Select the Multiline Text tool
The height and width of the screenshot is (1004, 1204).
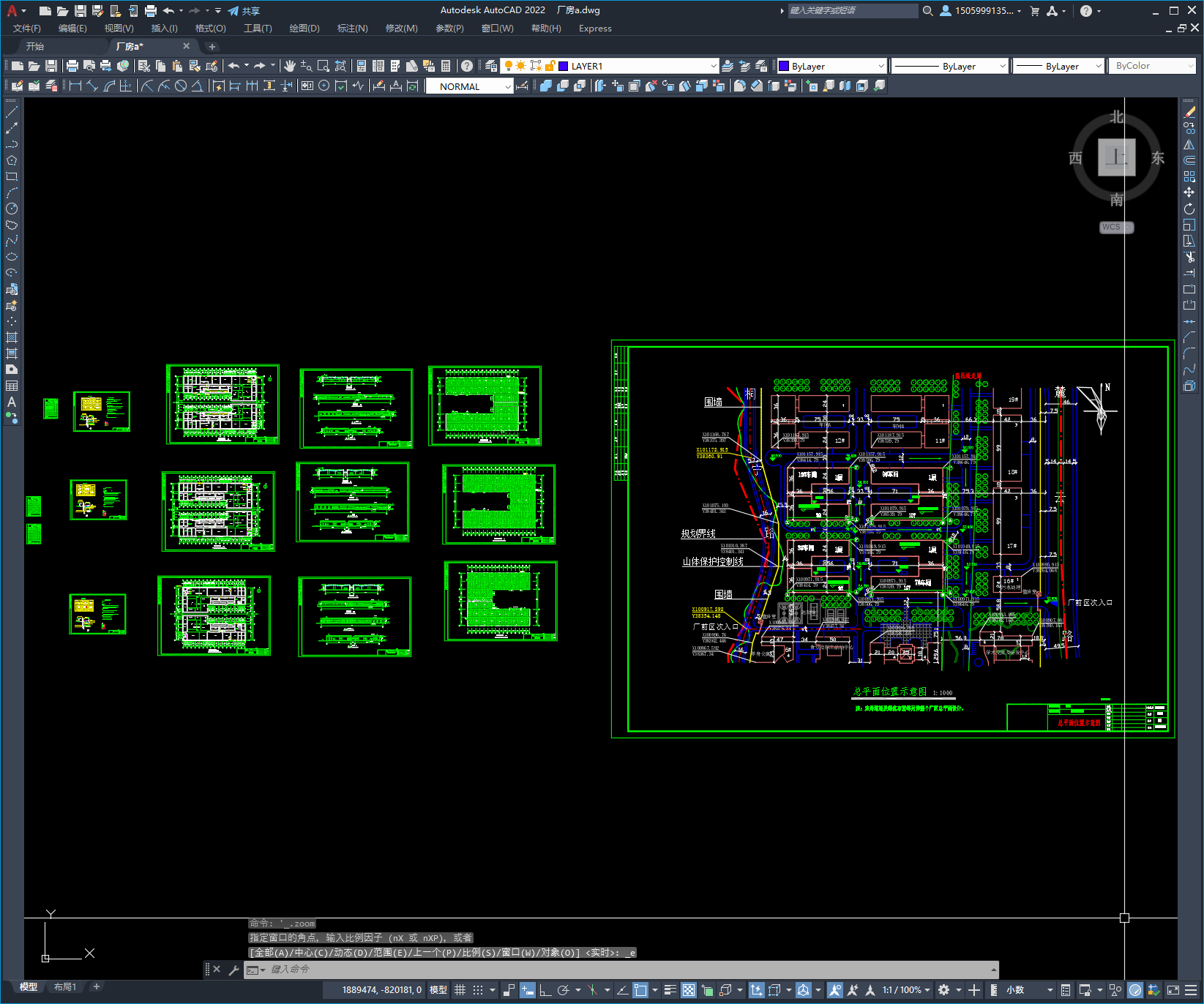tap(12, 402)
